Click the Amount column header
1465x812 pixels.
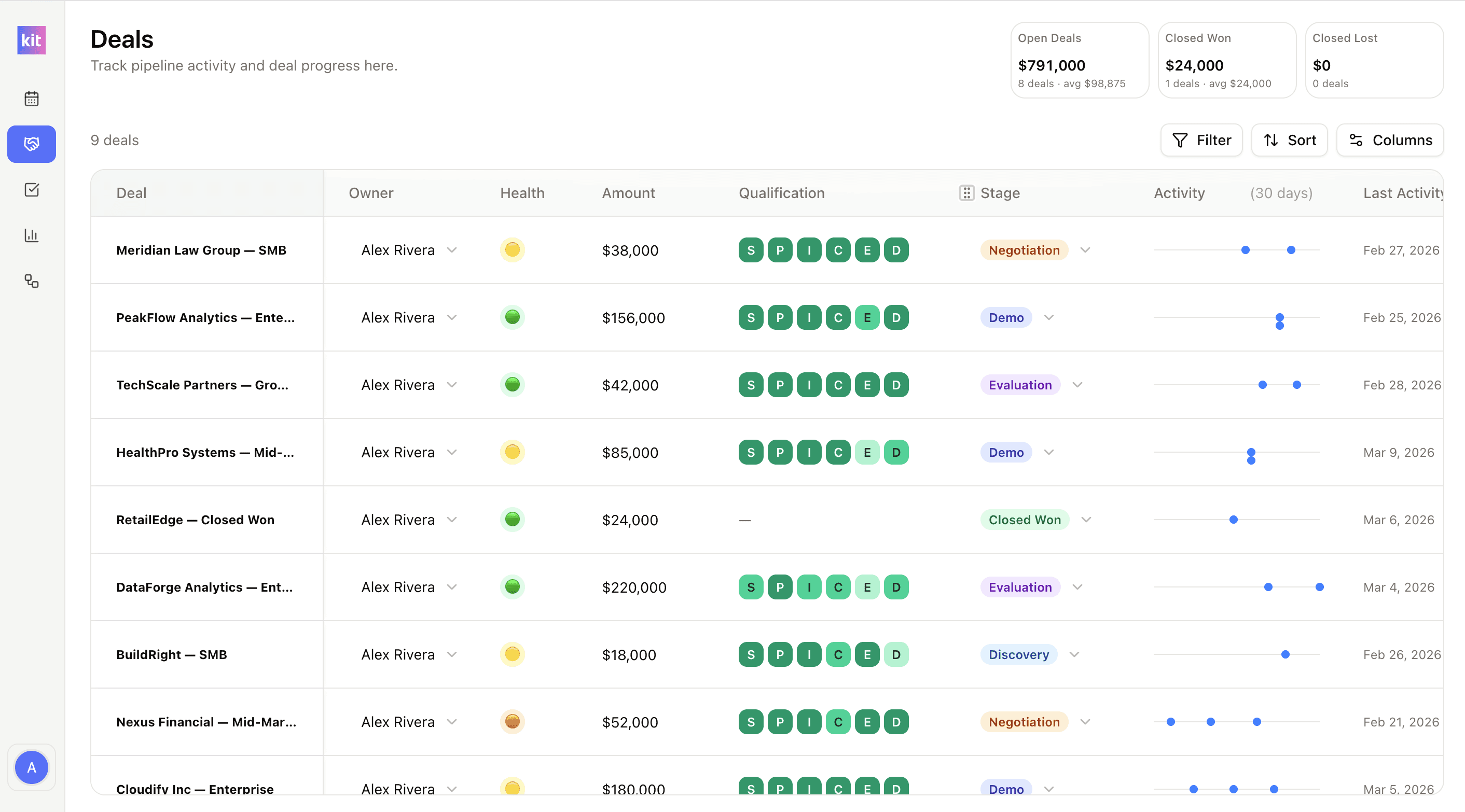(628, 193)
